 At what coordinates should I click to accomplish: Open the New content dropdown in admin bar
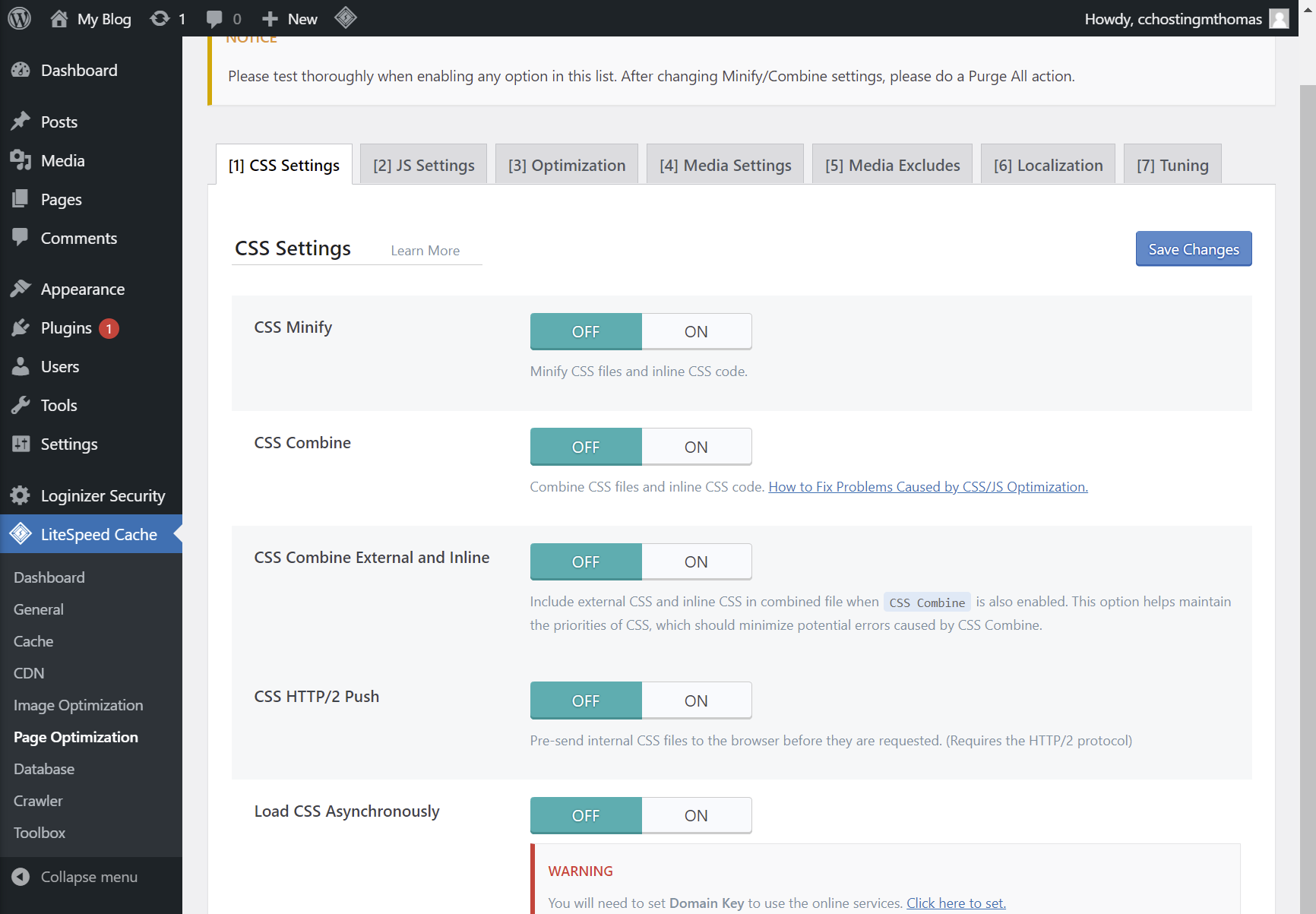[290, 19]
